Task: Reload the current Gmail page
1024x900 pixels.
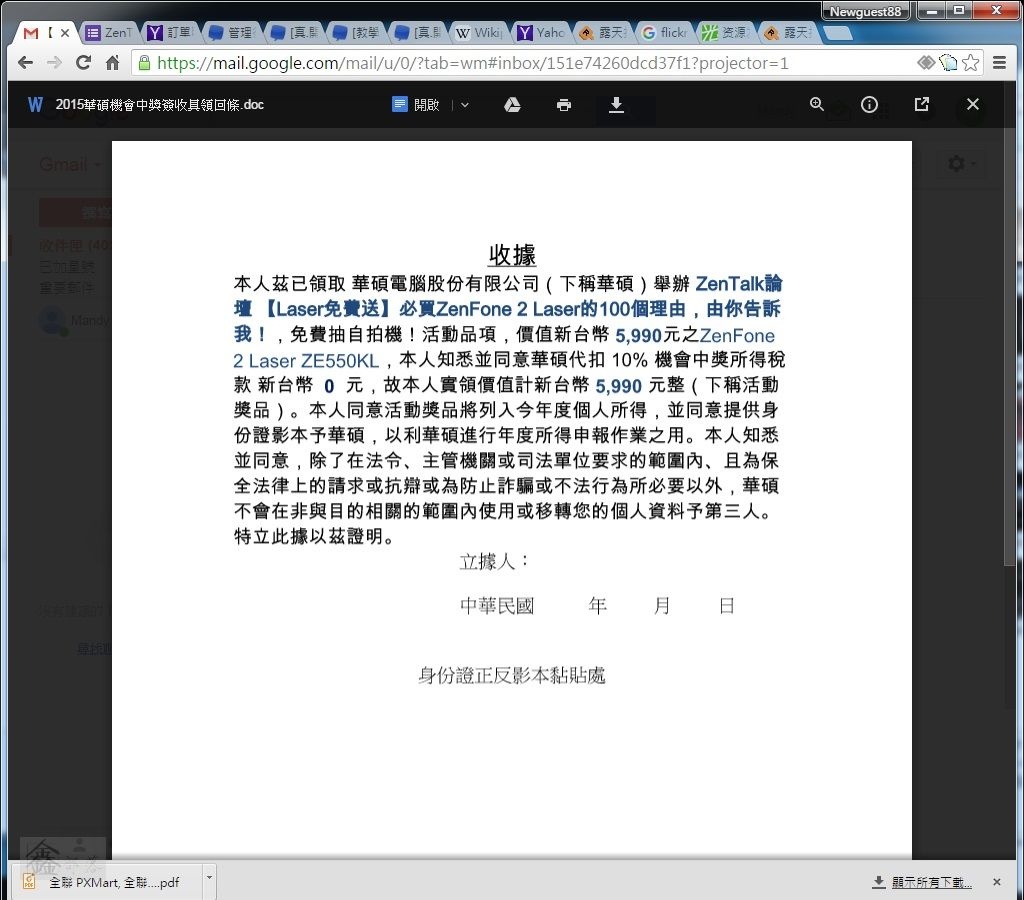Action: click(83, 63)
